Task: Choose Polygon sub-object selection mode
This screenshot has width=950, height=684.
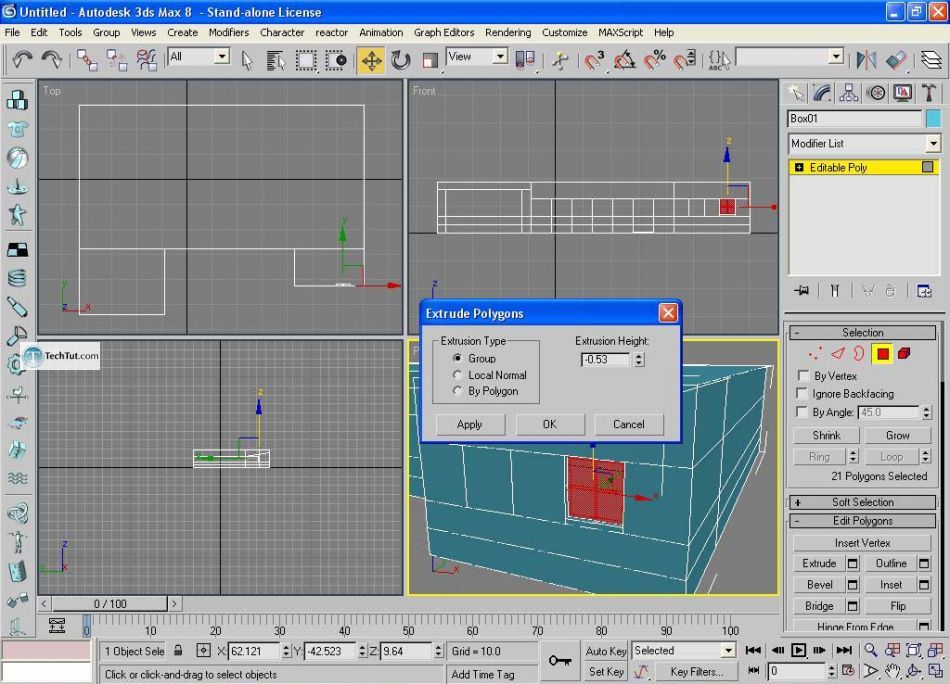Action: pyautogui.click(x=882, y=353)
